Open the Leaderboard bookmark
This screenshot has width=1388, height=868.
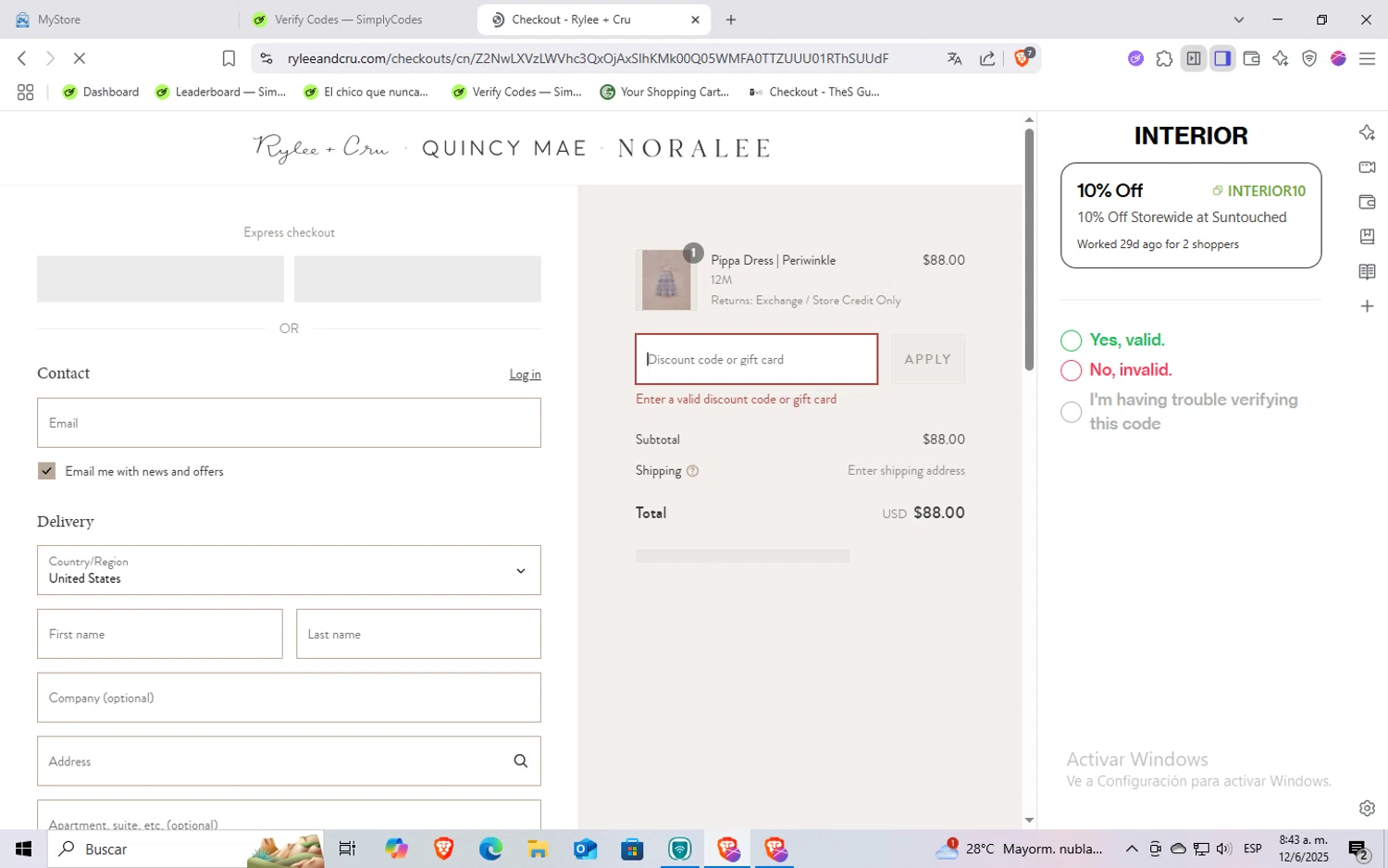[x=221, y=92]
